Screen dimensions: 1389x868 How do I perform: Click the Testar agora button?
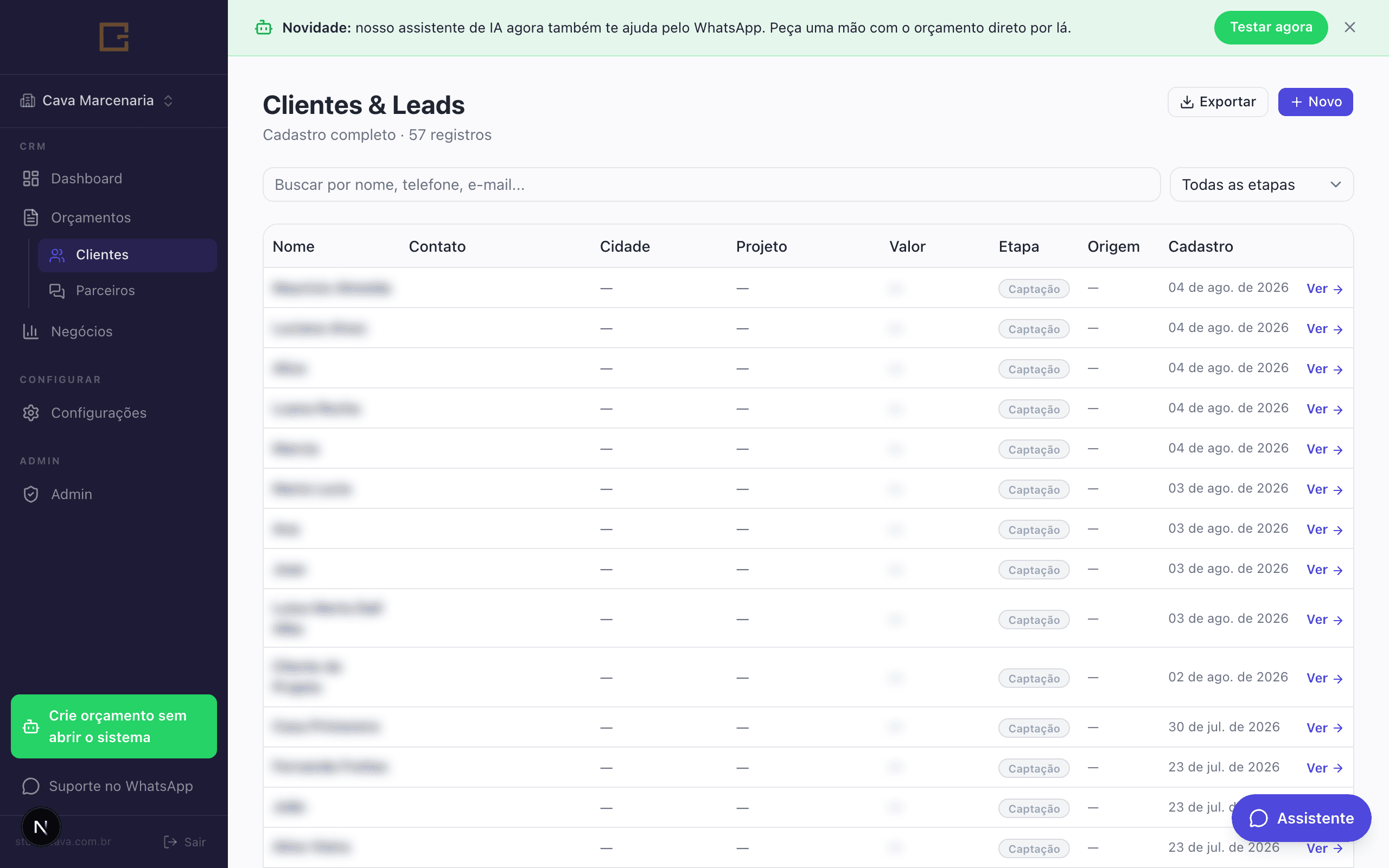pos(1271,28)
